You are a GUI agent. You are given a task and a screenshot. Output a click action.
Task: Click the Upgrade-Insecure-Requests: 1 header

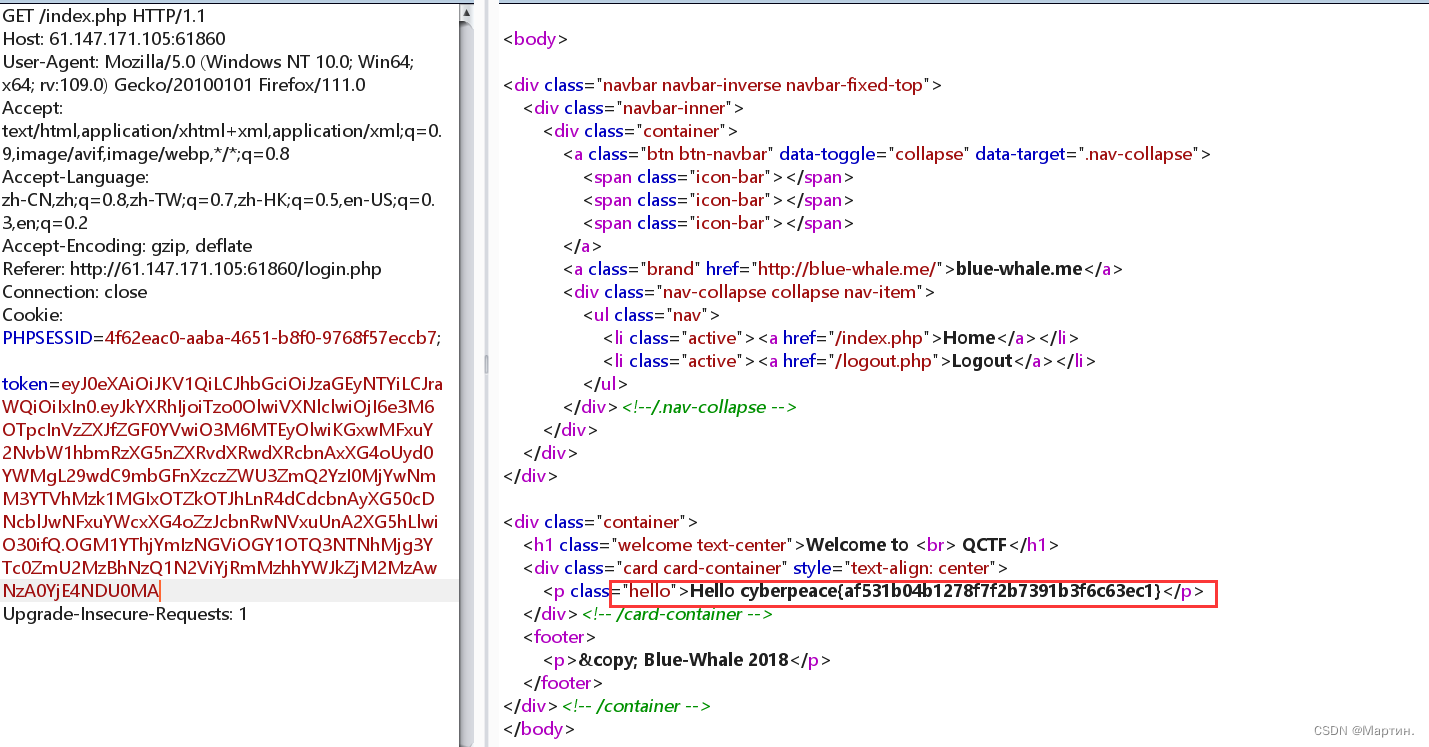pyautogui.click(x=125, y=614)
